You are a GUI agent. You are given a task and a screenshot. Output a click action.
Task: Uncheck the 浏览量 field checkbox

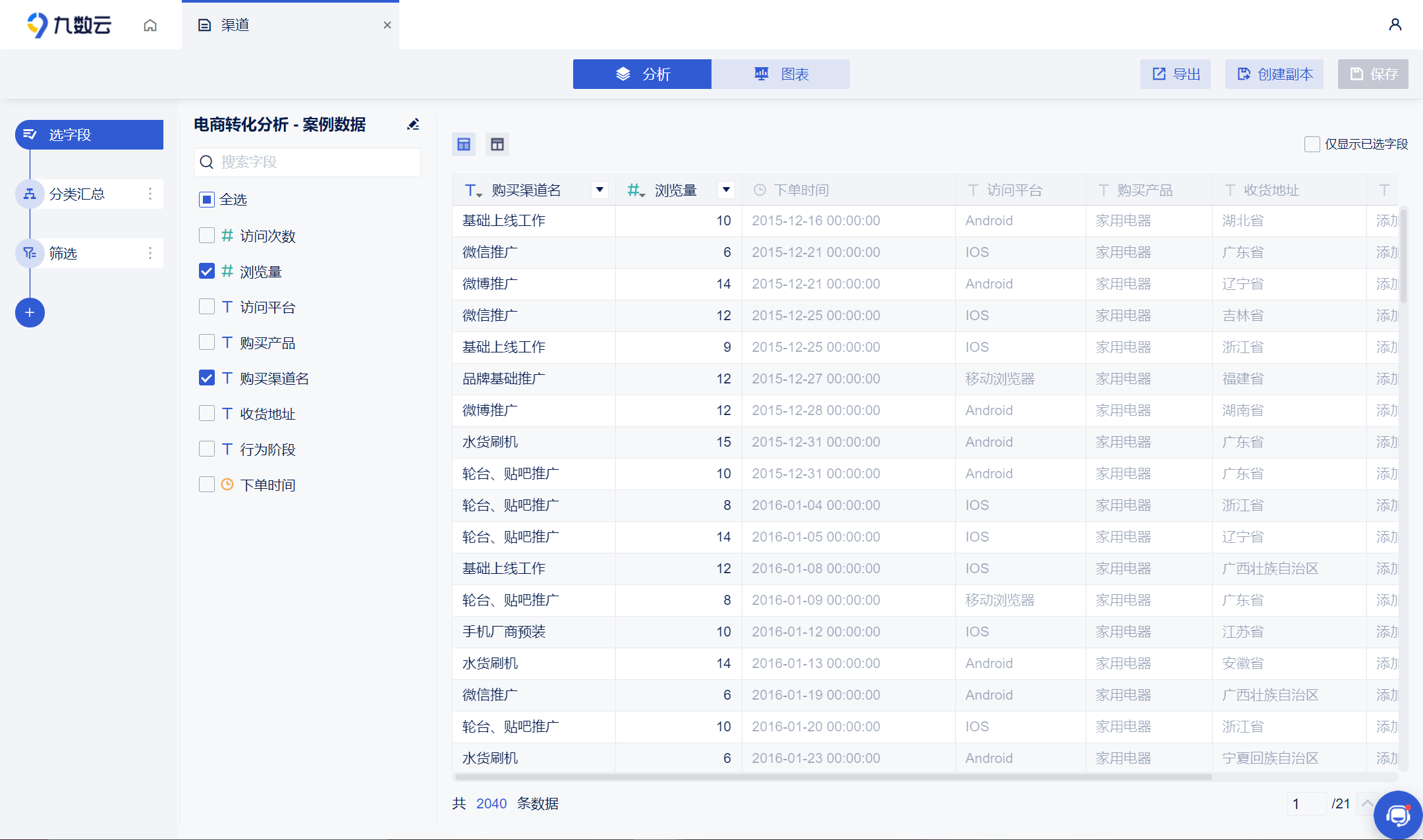point(207,271)
